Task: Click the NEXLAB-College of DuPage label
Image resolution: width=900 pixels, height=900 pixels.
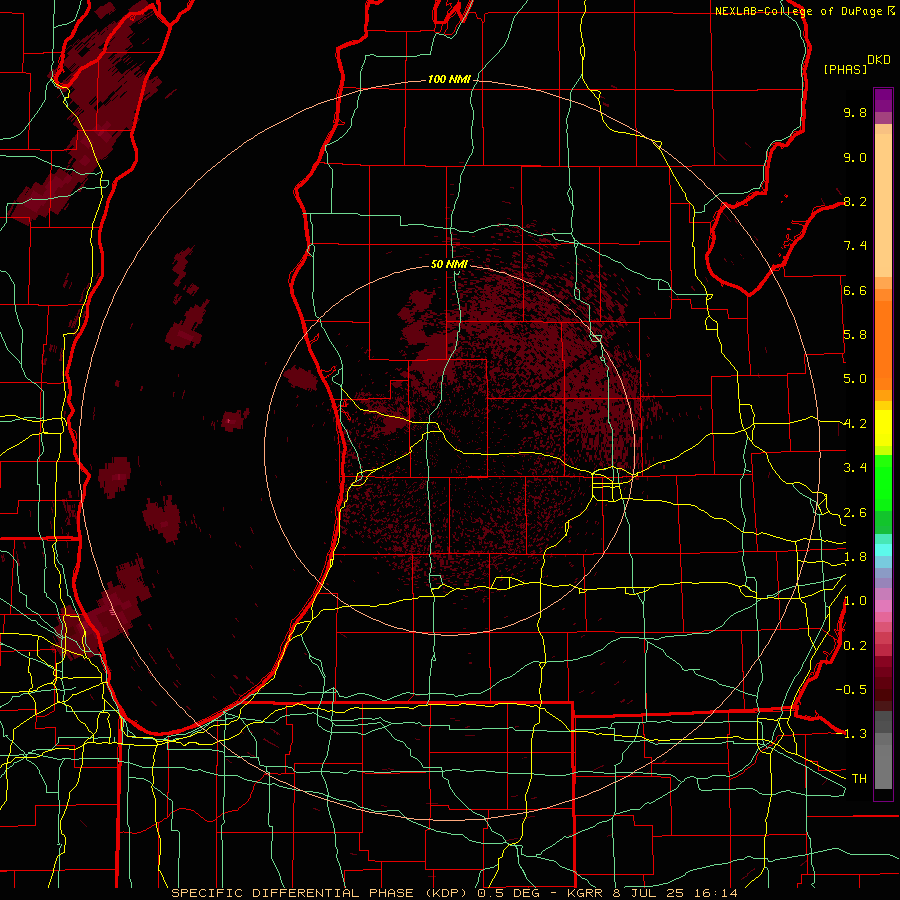Action: tap(800, 11)
